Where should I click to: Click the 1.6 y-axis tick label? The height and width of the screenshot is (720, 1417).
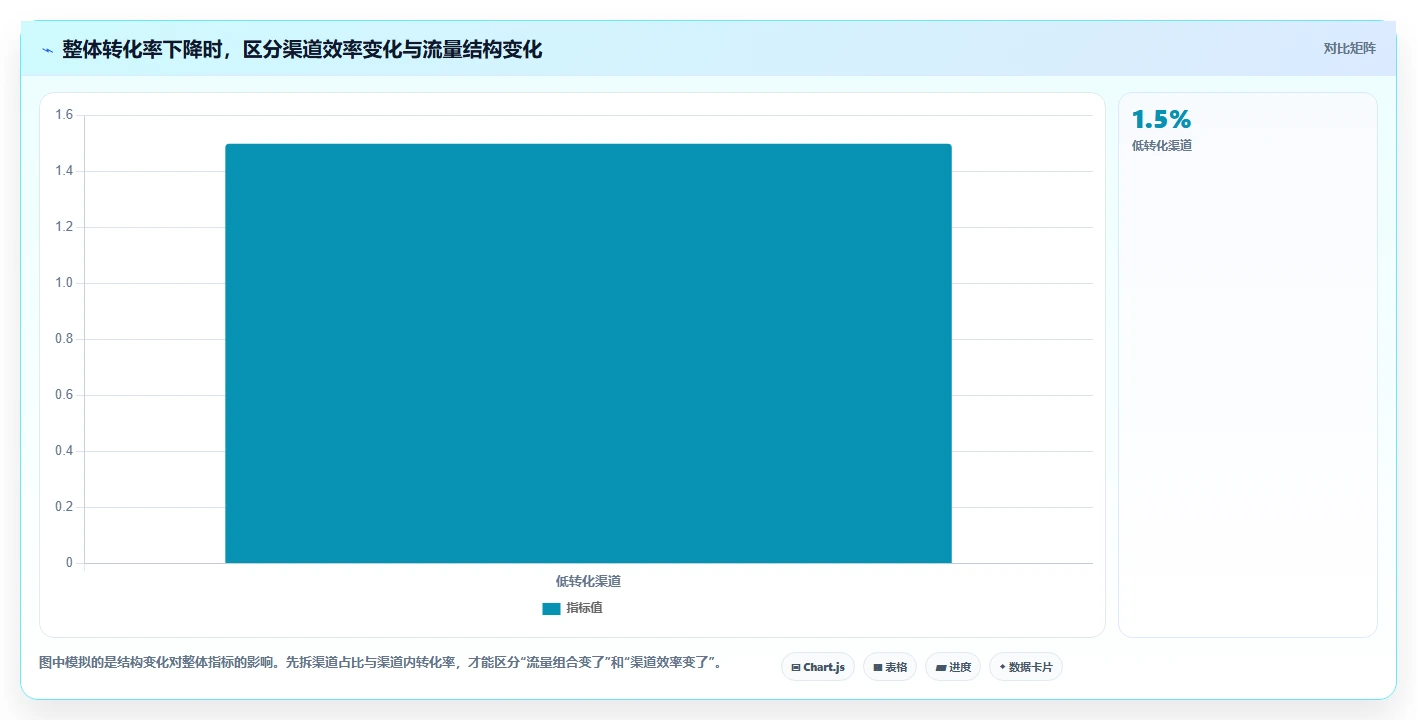pyautogui.click(x=64, y=115)
